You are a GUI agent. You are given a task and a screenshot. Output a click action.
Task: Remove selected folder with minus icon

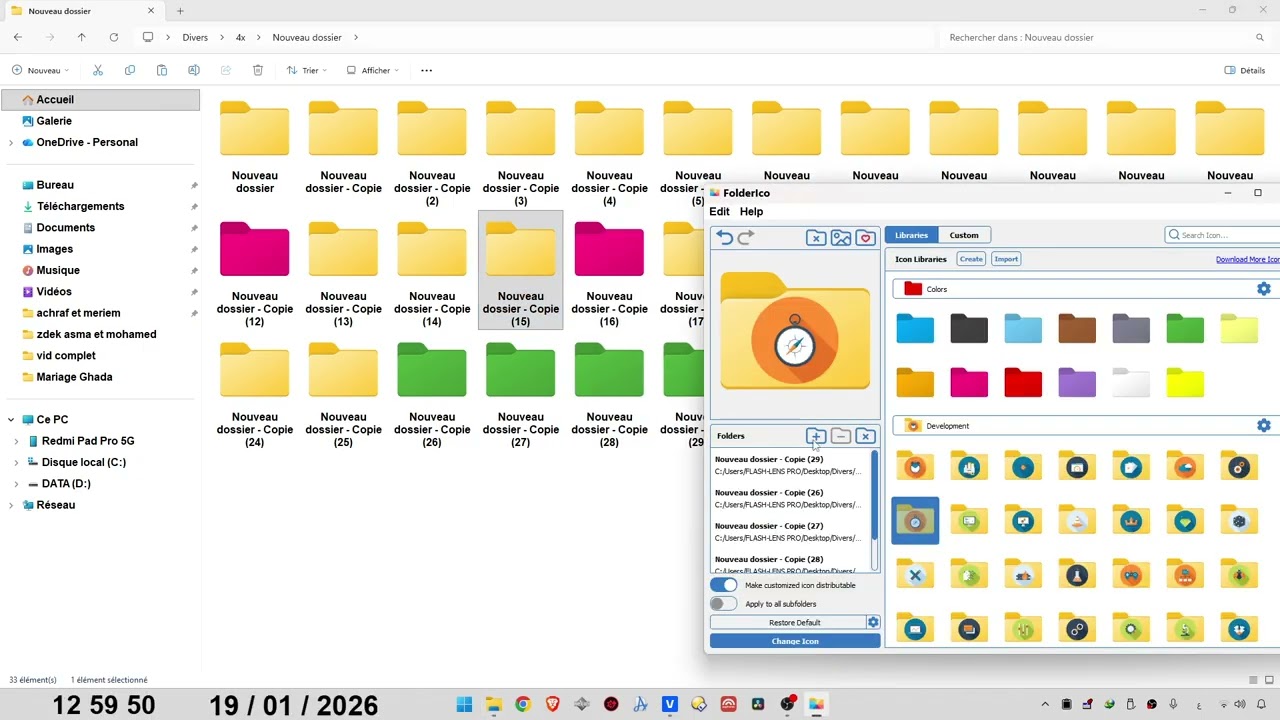click(x=841, y=436)
